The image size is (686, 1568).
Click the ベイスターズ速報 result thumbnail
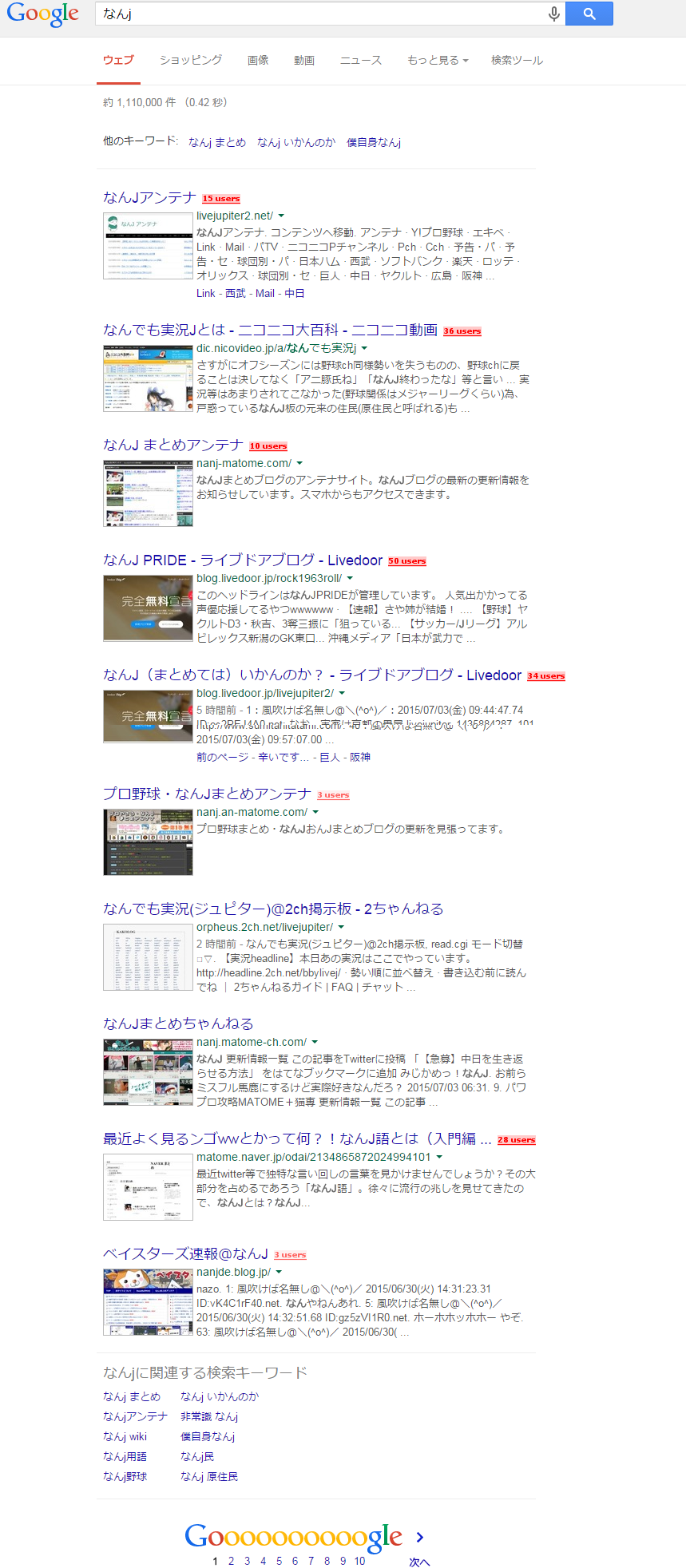pos(148,1302)
